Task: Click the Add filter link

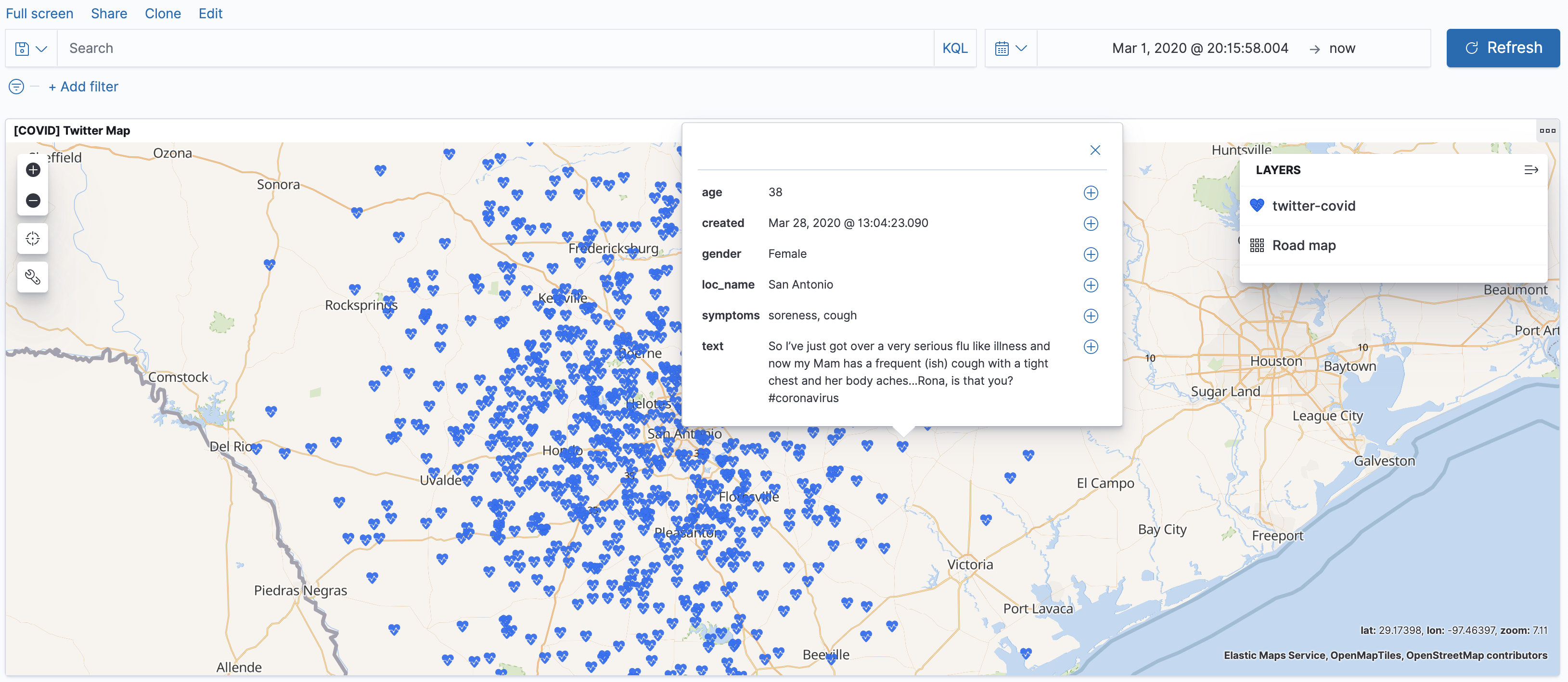Action: 83,87
